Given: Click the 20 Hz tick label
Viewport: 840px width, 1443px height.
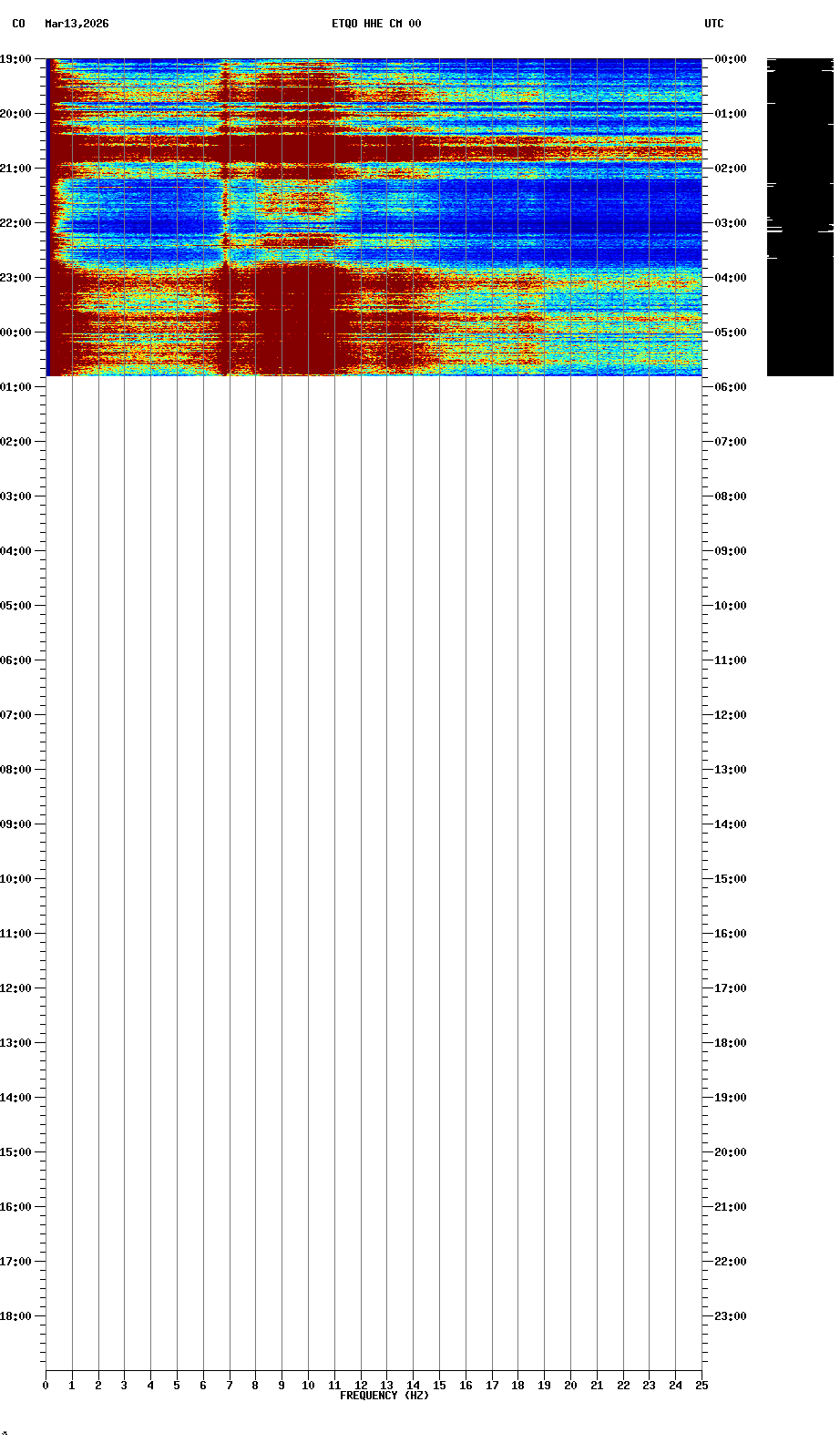Looking at the screenshot, I should pos(570,1386).
